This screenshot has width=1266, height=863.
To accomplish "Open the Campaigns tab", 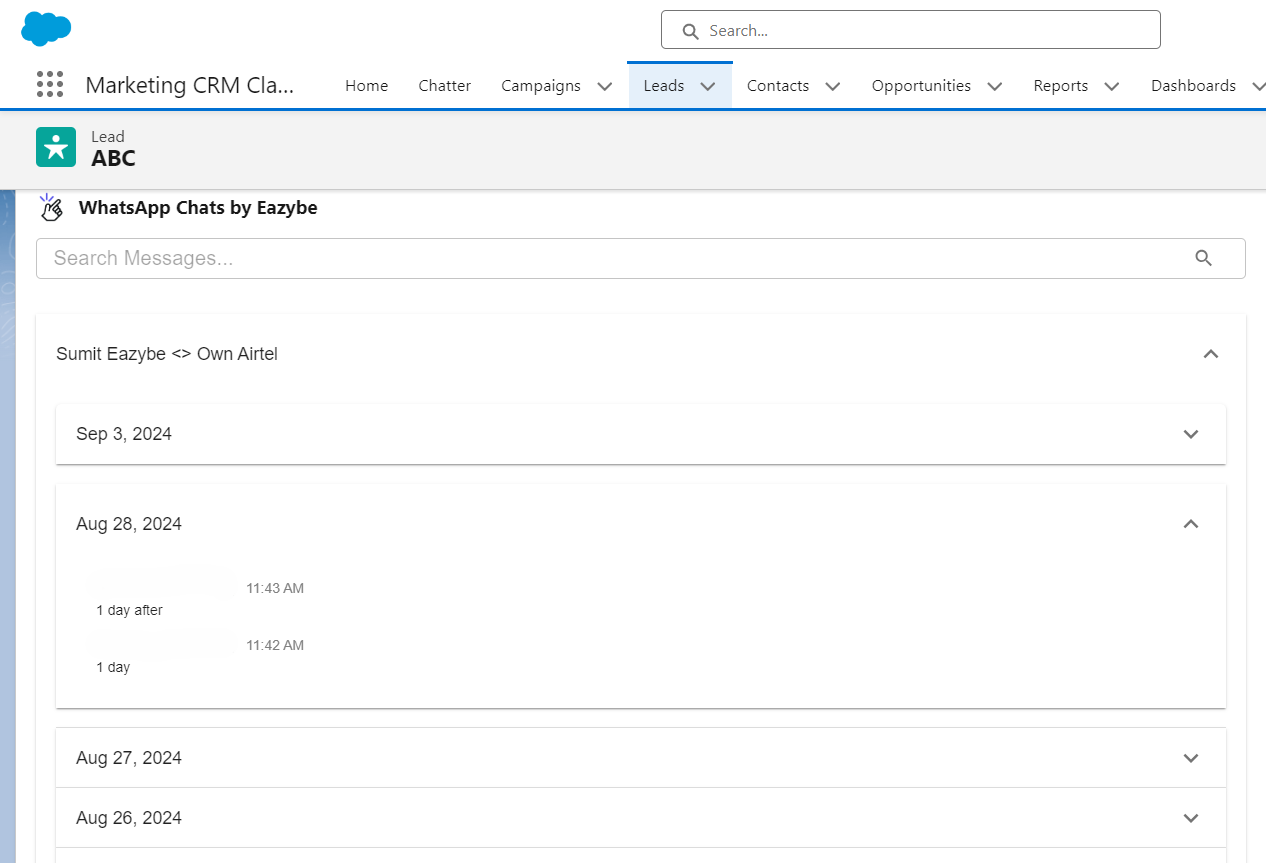I will [541, 86].
